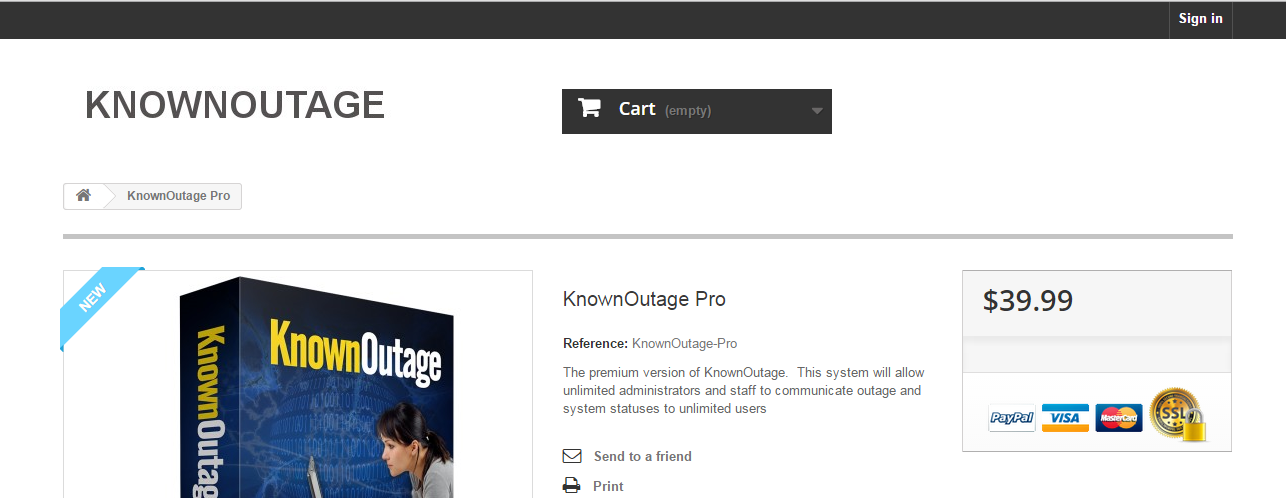The width and height of the screenshot is (1286, 498).
Task: Click the Send to a friend link
Action: click(643, 456)
